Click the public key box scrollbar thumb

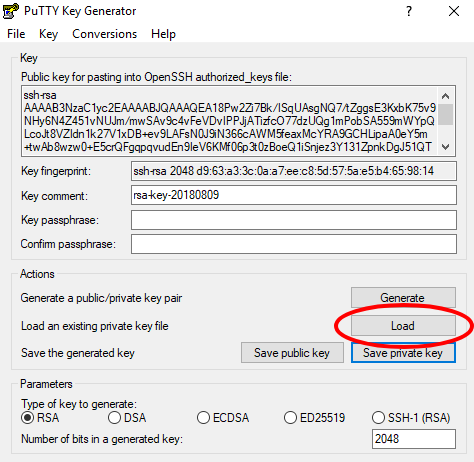[445, 114]
